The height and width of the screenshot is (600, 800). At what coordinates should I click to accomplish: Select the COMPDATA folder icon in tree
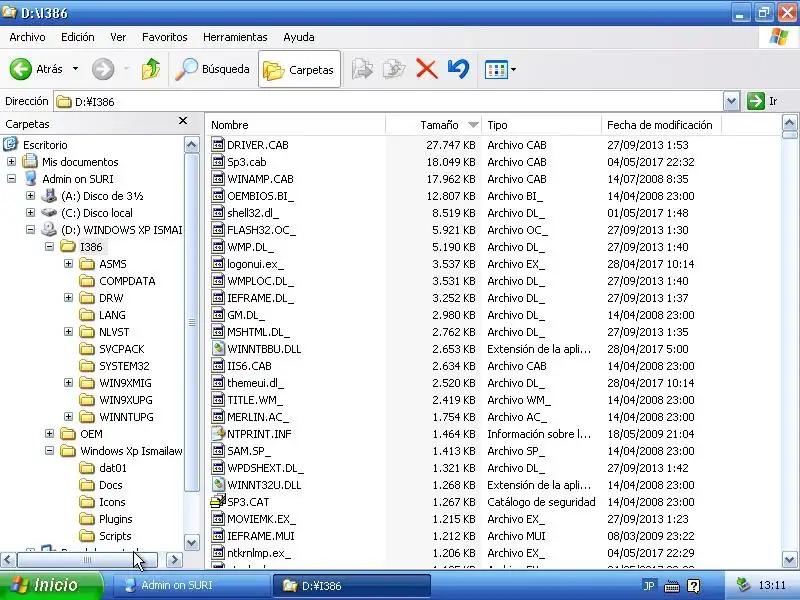(87, 281)
